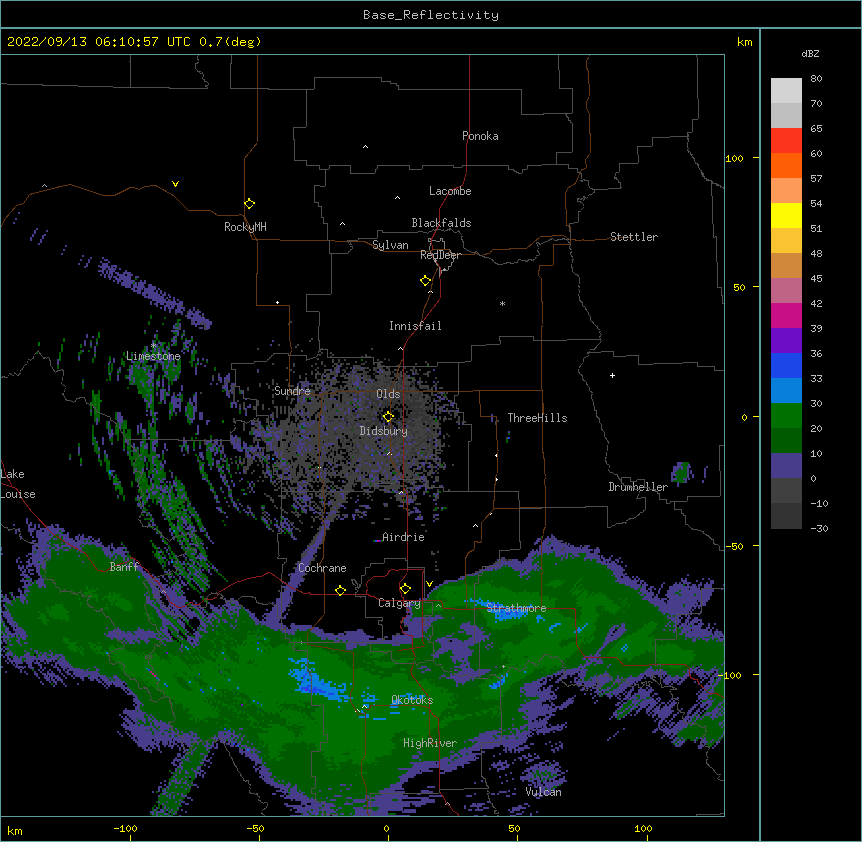Image resolution: width=862 pixels, height=842 pixels.
Task: Click the white asterisk east of Innisfail
Action: point(502,304)
